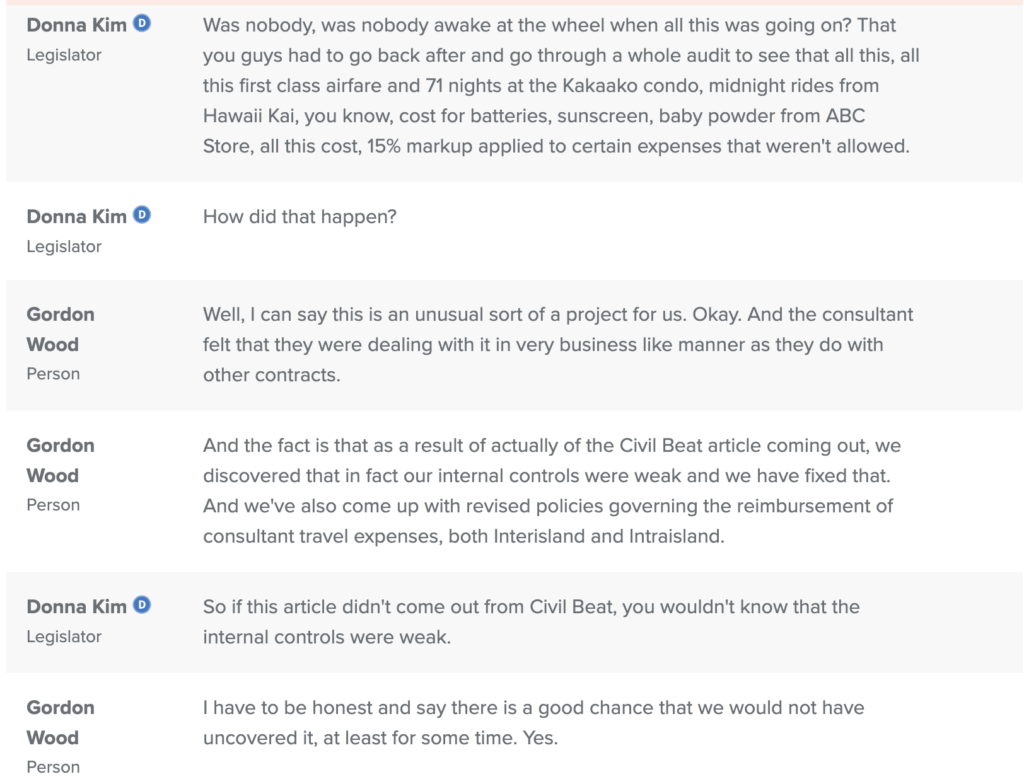Click the Legislator label under the first Donna Kim

pos(63,55)
